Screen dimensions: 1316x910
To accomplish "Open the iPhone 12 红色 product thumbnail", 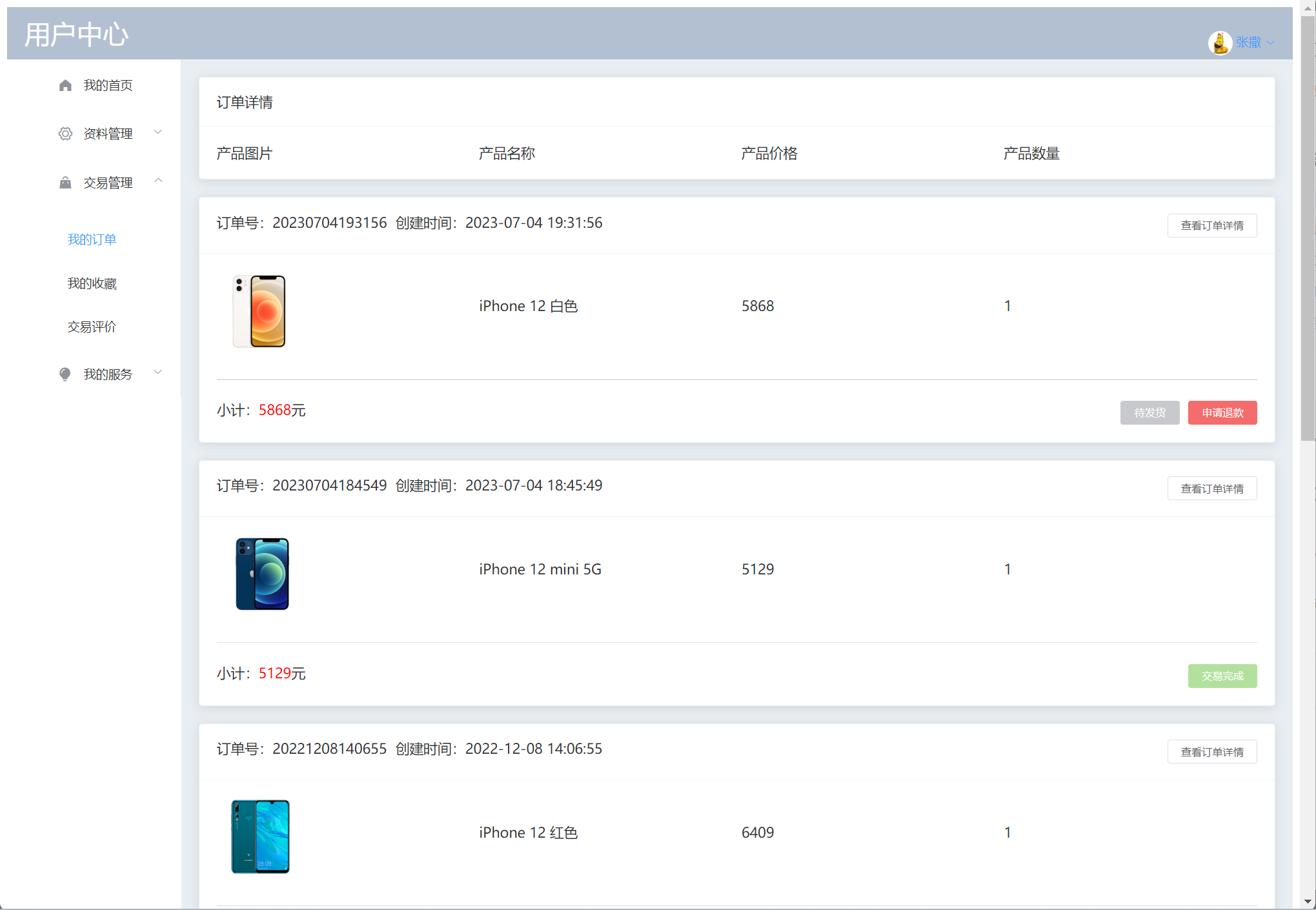I will pos(261,836).
